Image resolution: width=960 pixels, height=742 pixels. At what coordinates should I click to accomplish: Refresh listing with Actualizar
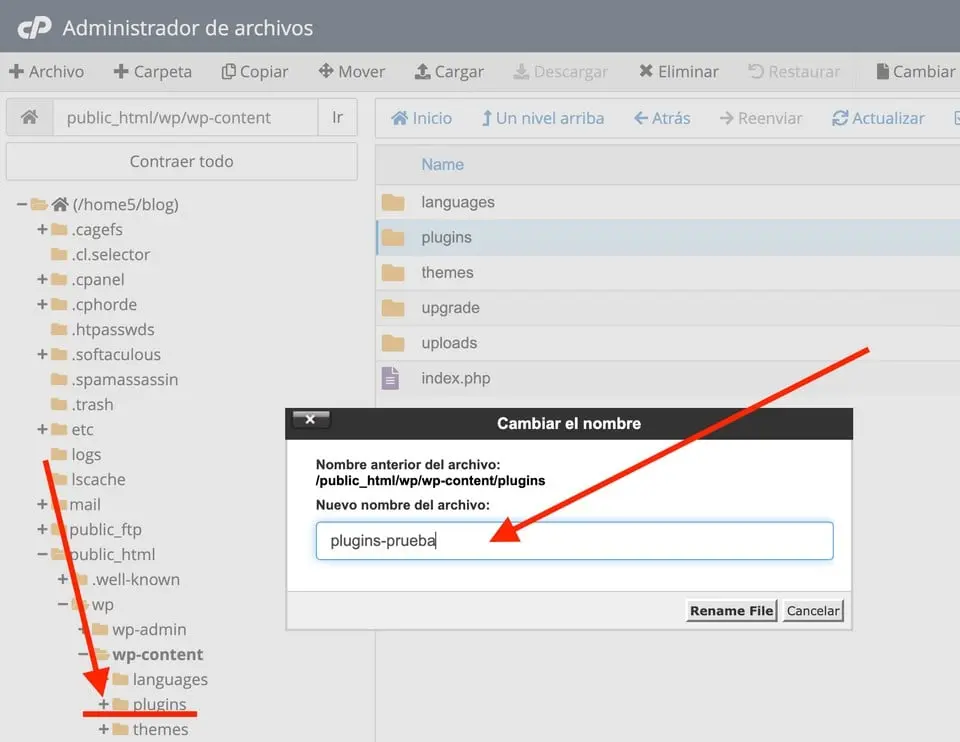coord(878,118)
